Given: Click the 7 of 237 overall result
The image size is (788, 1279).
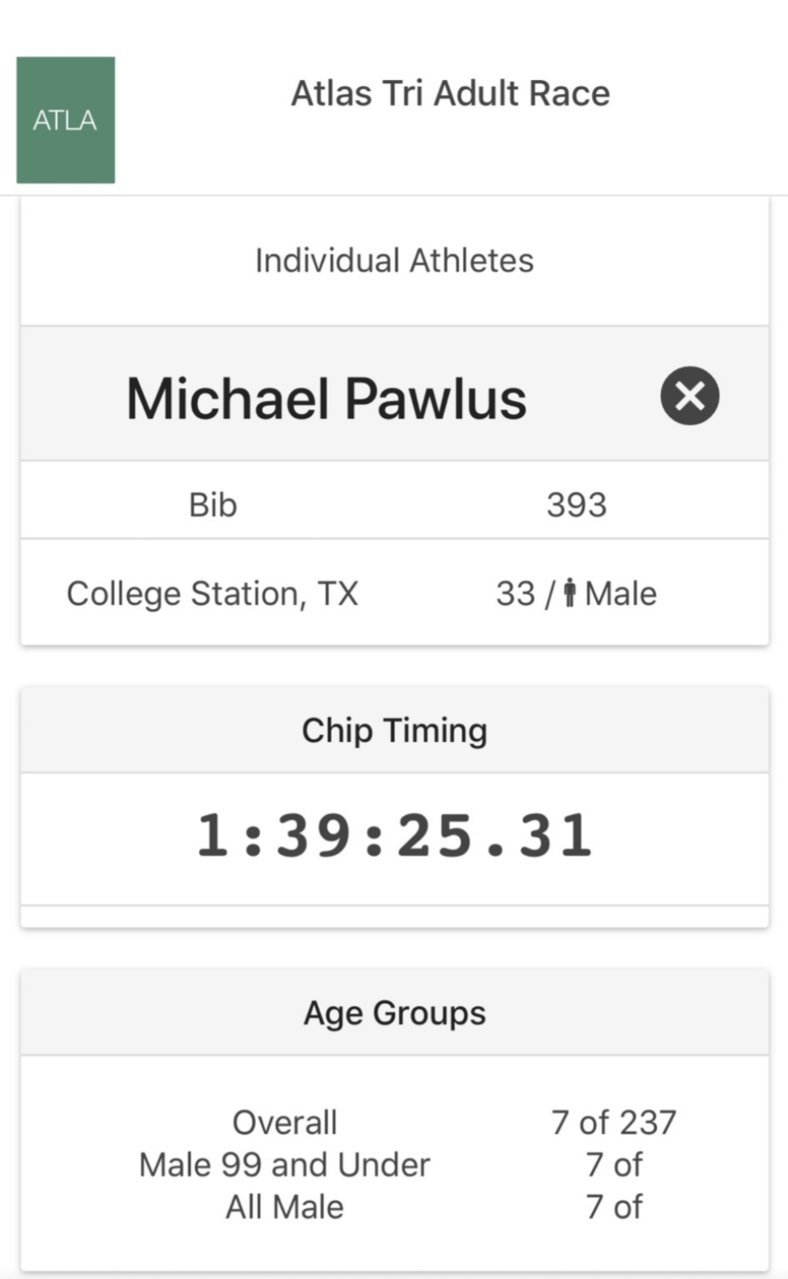Looking at the screenshot, I should (x=614, y=1122).
